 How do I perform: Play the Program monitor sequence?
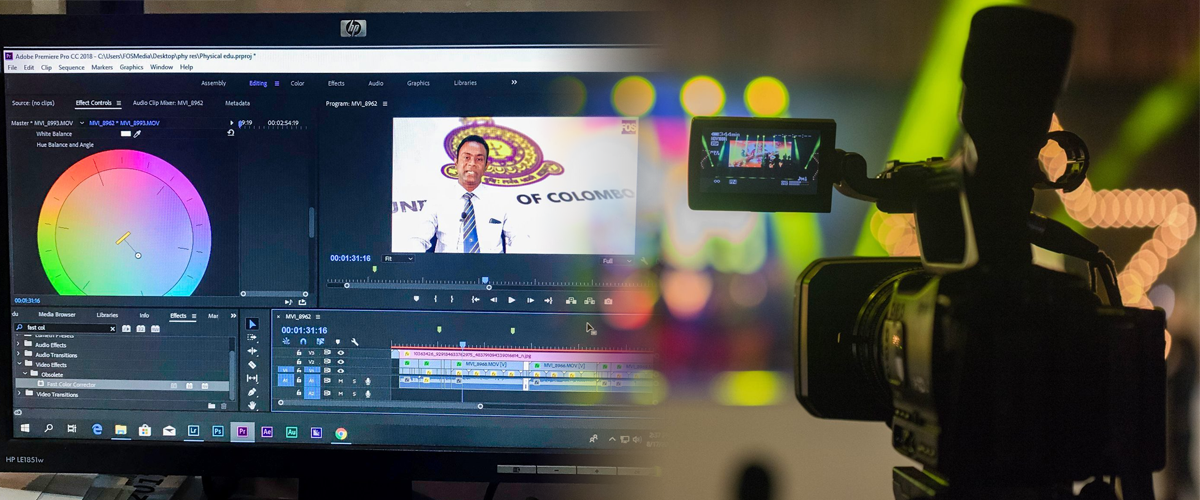click(512, 300)
